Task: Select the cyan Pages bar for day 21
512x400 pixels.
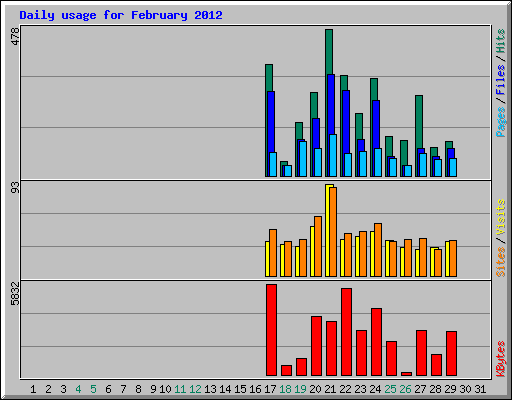Action: click(x=333, y=155)
